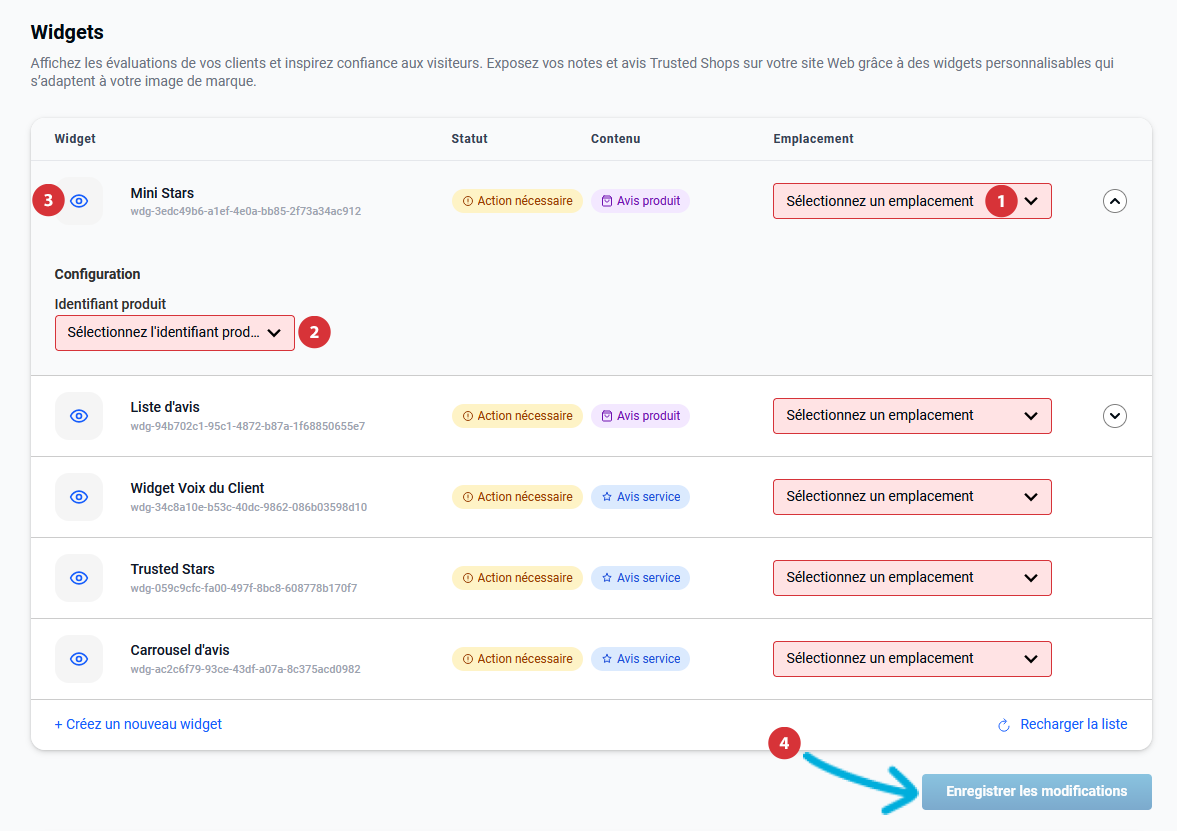This screenshot has width=1177, height=831.
Task: Choose emplacement for Trusted Stars
Action: click(911, 578)
